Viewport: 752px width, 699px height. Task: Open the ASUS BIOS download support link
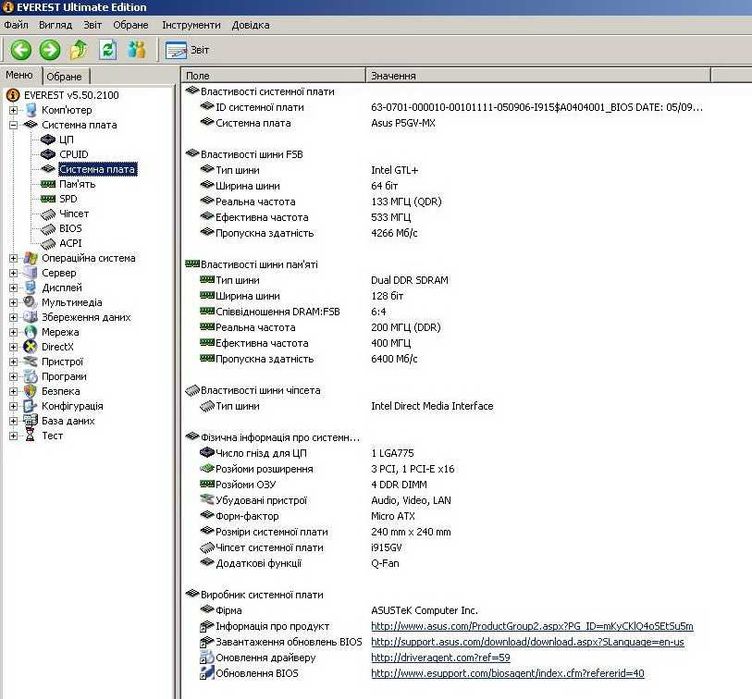click(x=528, y=642)
